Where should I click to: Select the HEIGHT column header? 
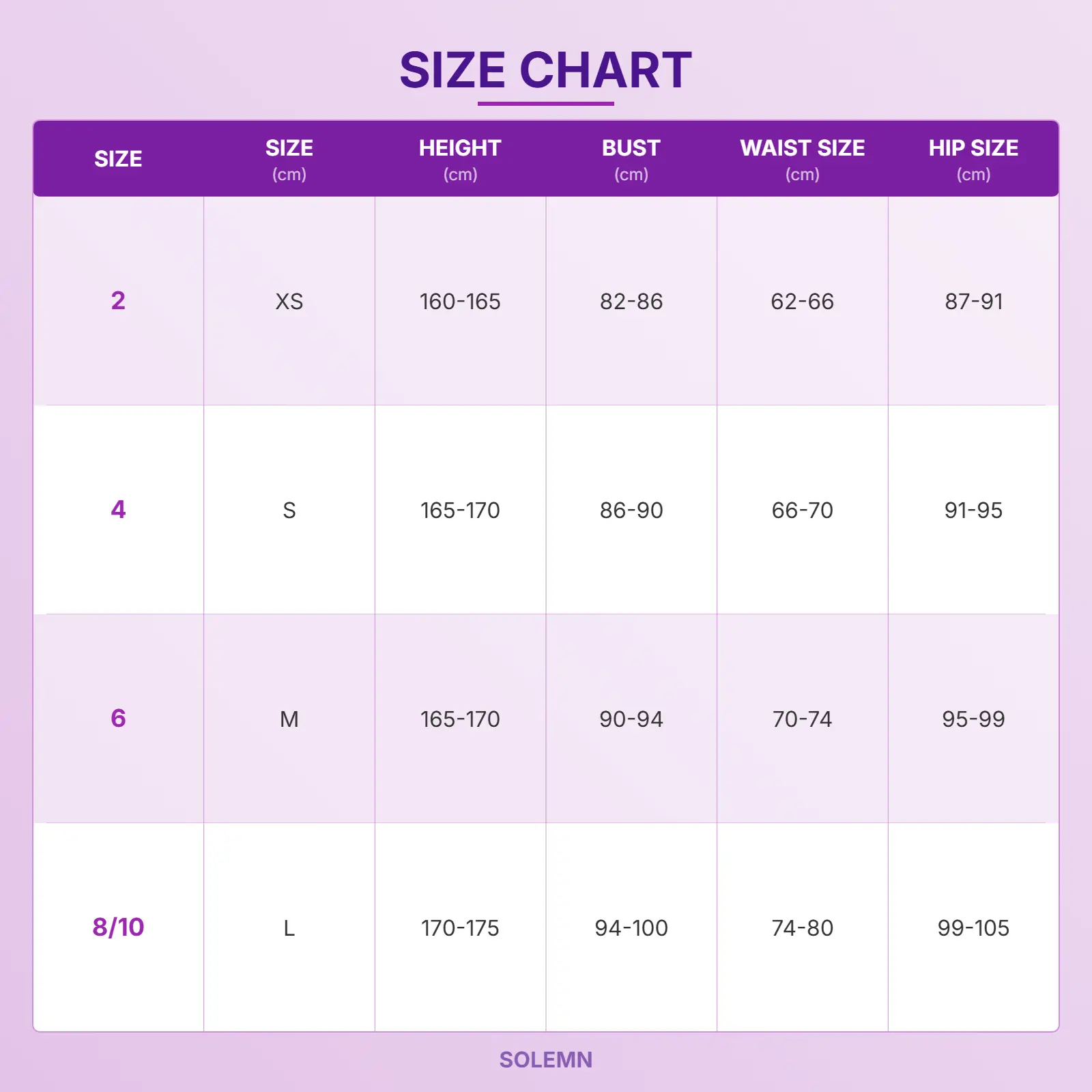(460, 158)
